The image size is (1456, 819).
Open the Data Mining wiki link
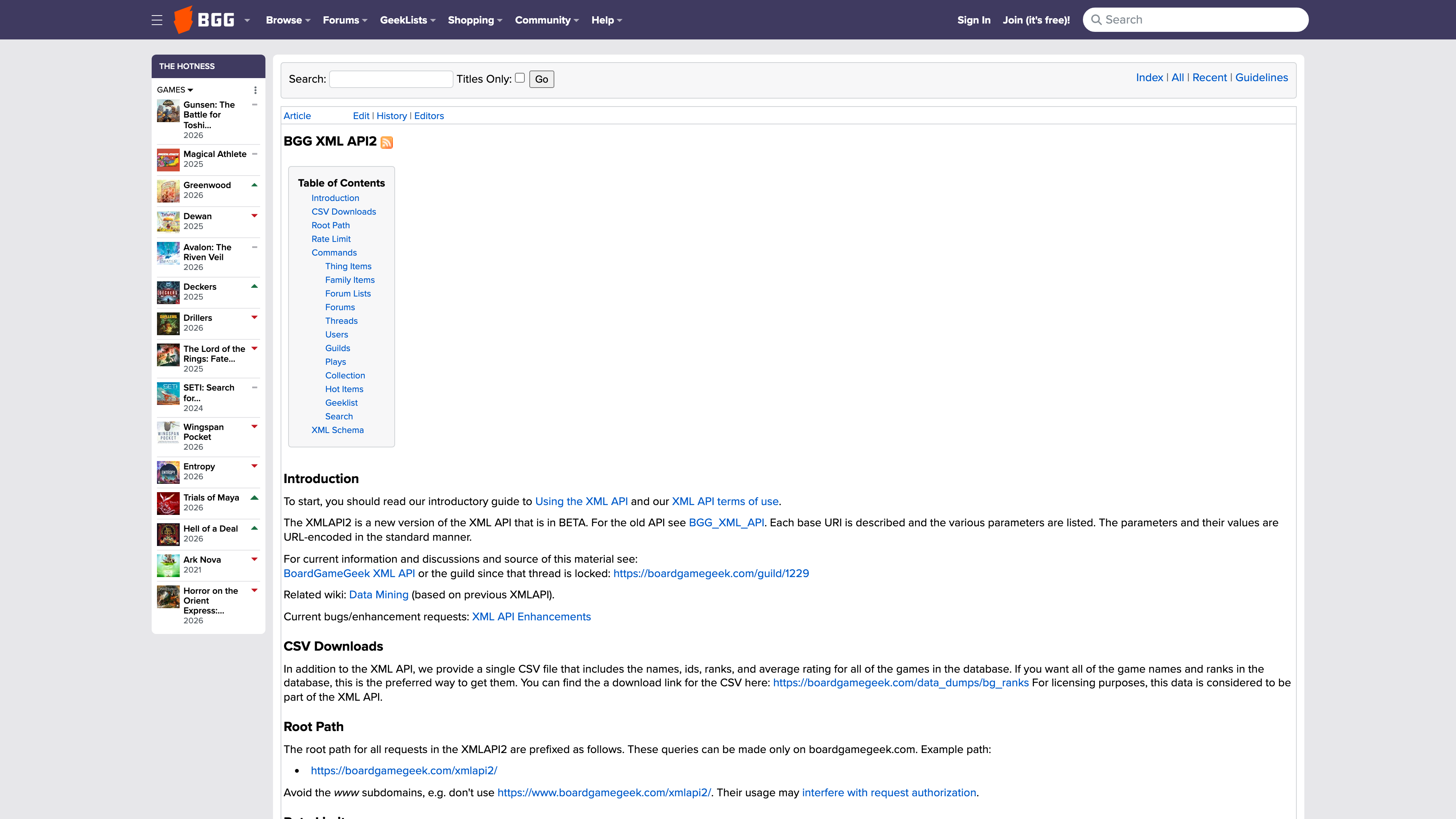(x=379, y=595)
